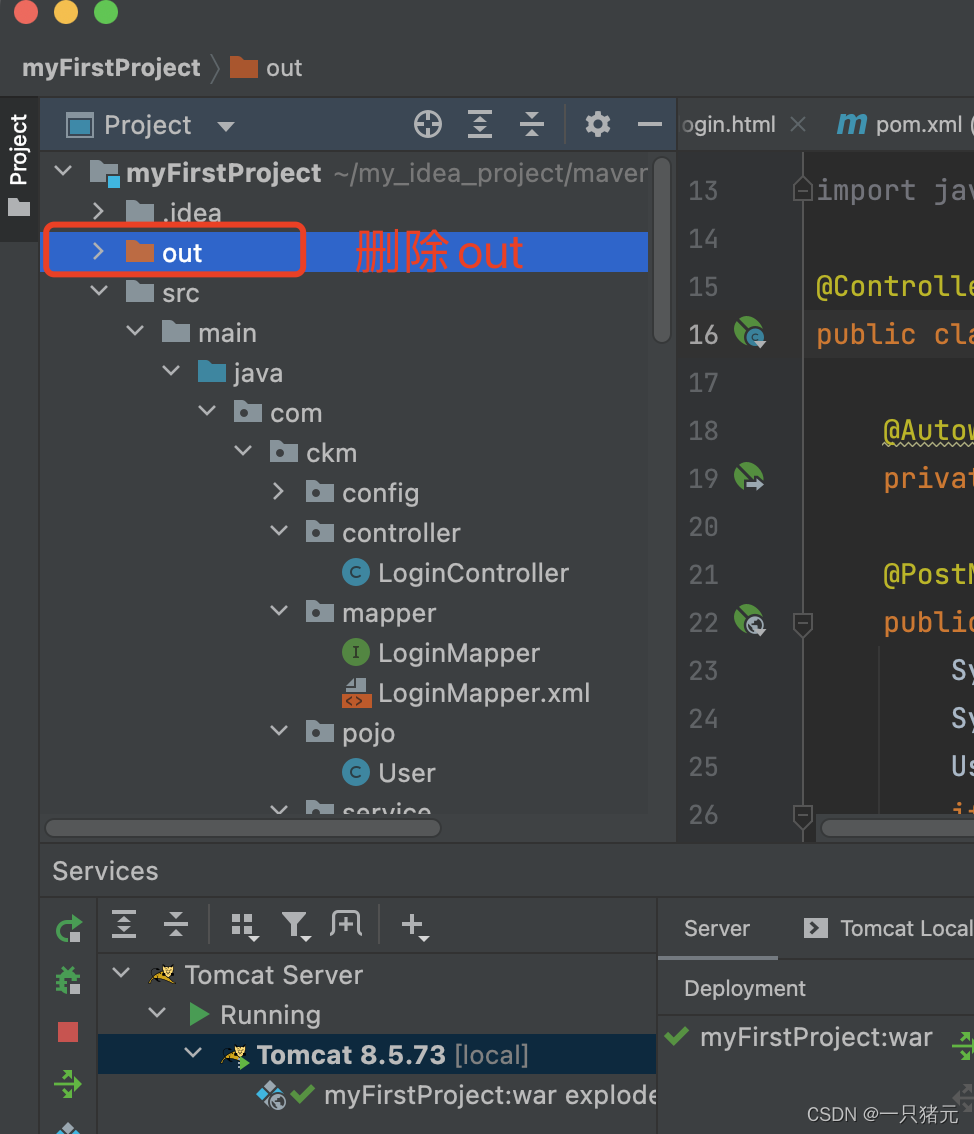
Task: Click Expand All in Project toolbar
Action: click(x=480, y=124)
